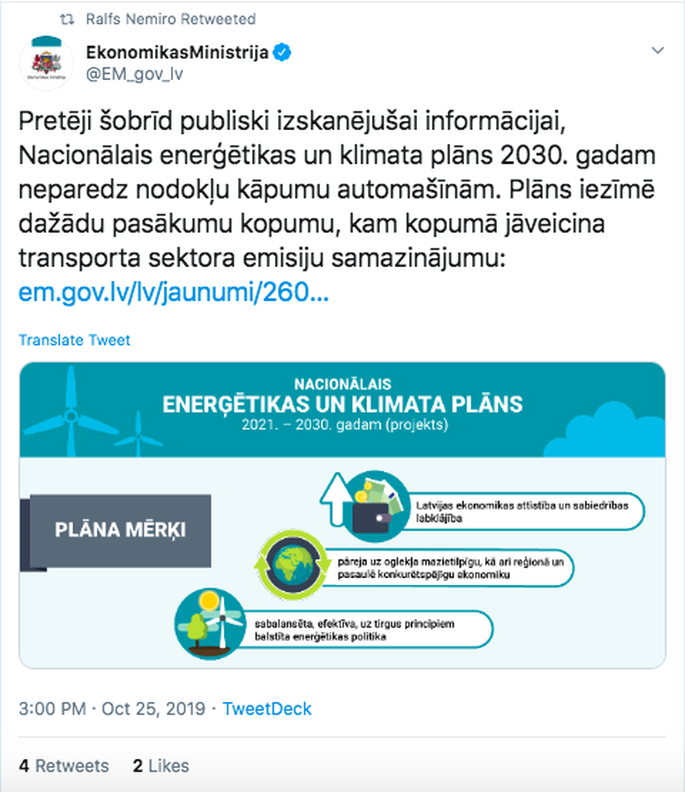Screen dimensions: 685x792
Task: Click the blue verified badge
Action: (x=282, y=52)
